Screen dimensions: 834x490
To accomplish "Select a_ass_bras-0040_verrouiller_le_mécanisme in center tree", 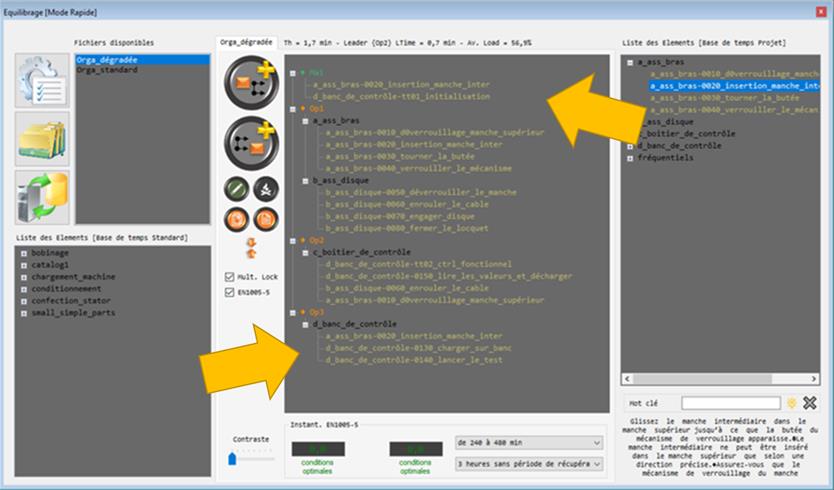I will 419,168.
